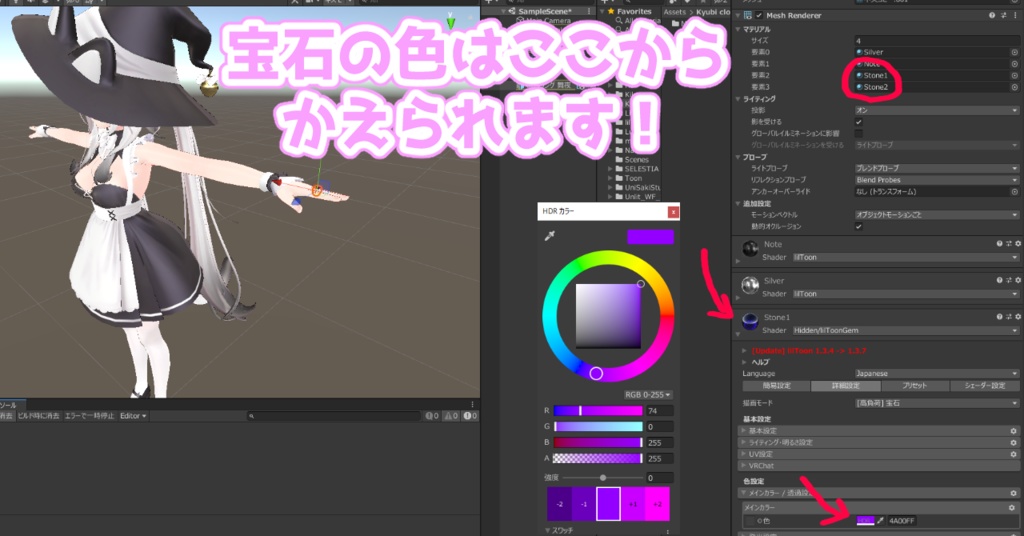Image resolution: width=1024 pixels, height=536 pixels.
Task: Toggle 動的オクルージョン checkbox
Action: [x=859, y=226]
